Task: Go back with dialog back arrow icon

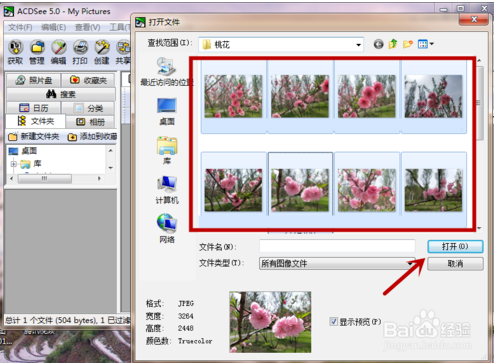Action: pyautogui.click(x=378, y=44)
